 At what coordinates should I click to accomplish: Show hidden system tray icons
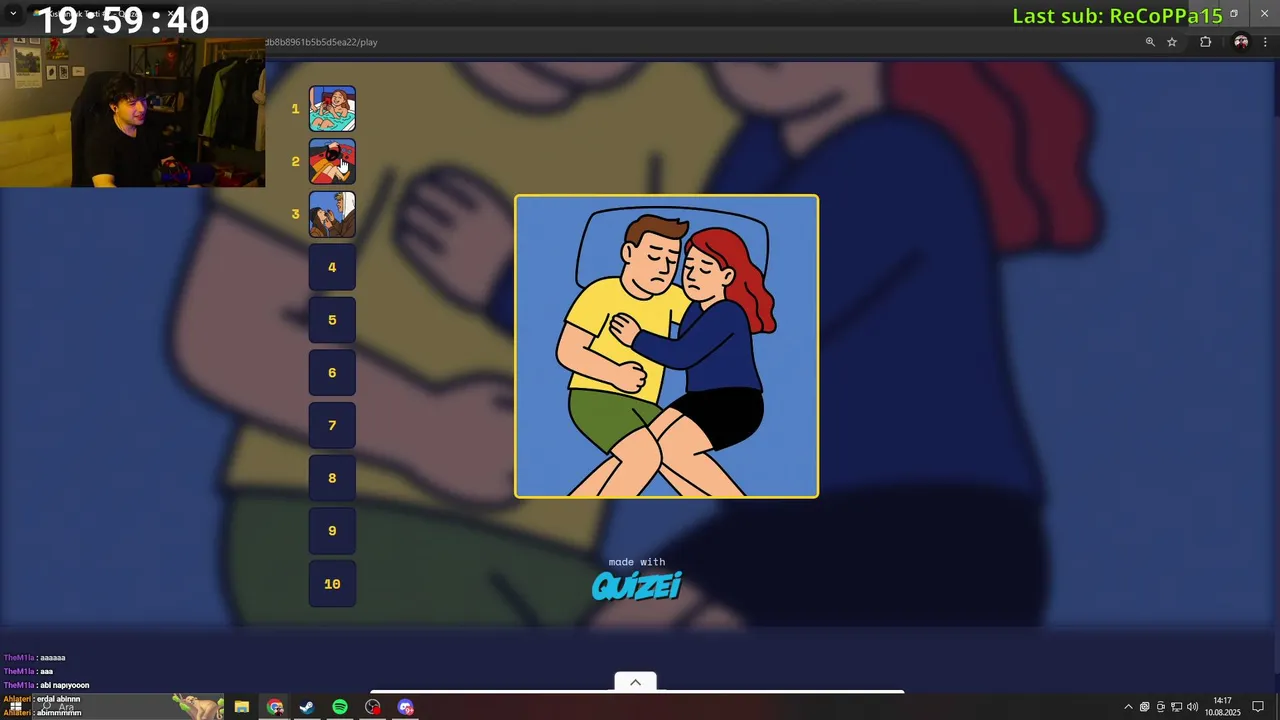point(1129,707)
